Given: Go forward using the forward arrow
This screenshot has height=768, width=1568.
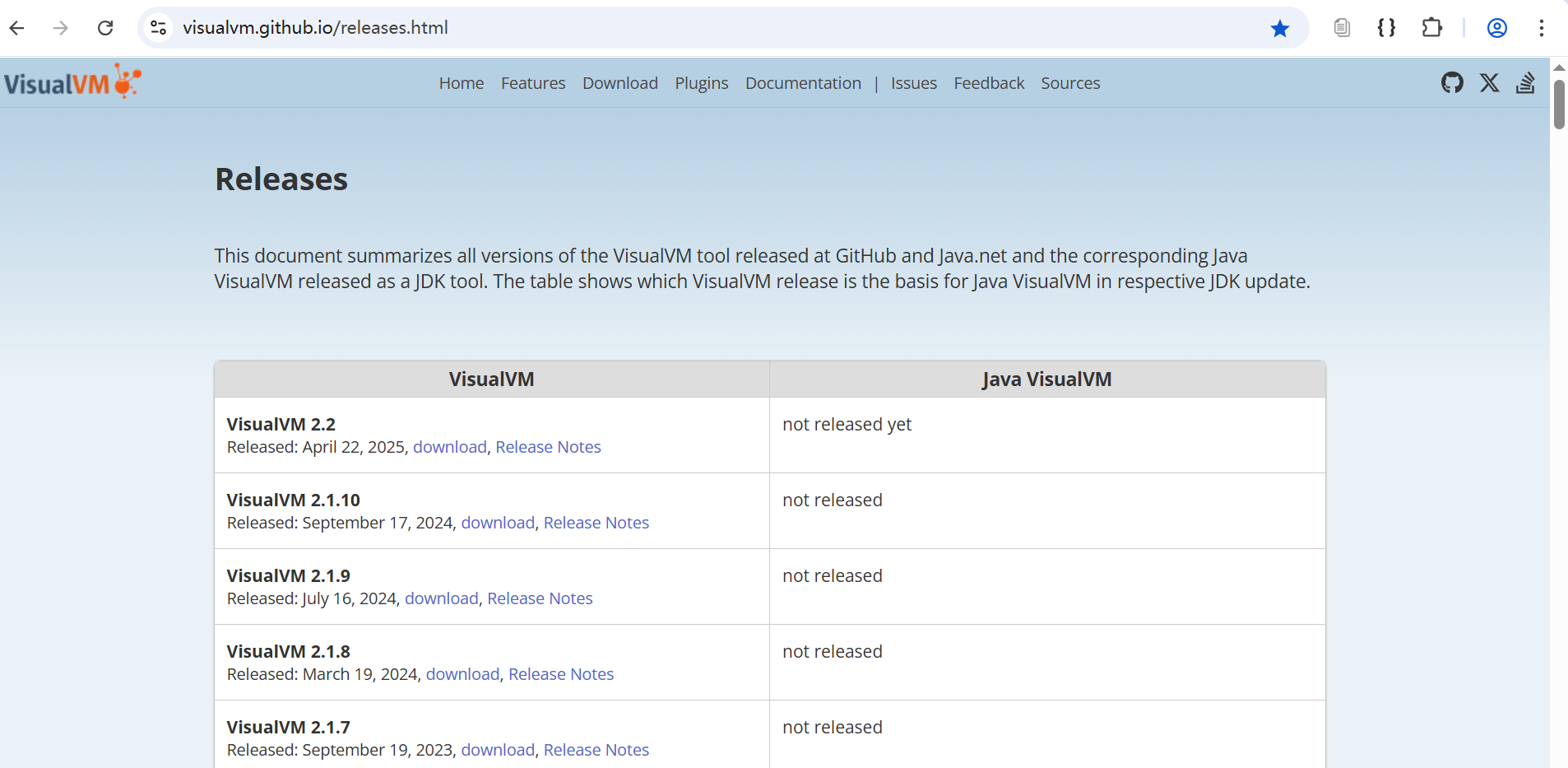Looking at the screenshot, I should 61,27.
